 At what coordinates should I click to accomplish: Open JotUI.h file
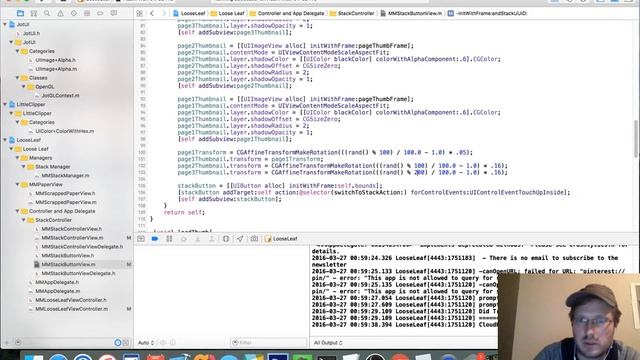pos(31,33)
